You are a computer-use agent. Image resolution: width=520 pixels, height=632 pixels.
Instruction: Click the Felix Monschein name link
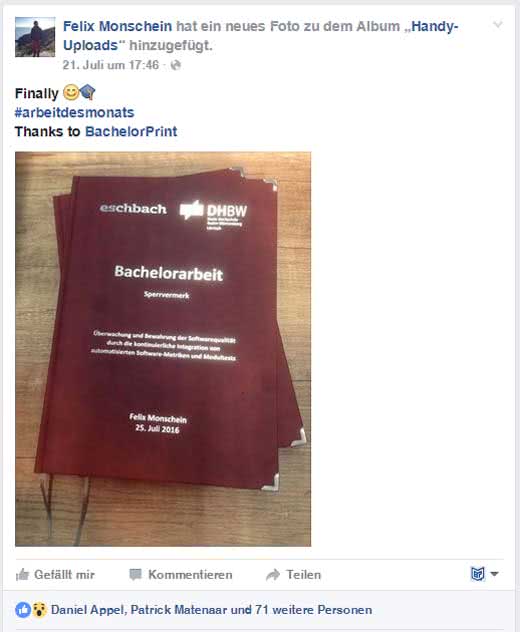tap(117, 27)
